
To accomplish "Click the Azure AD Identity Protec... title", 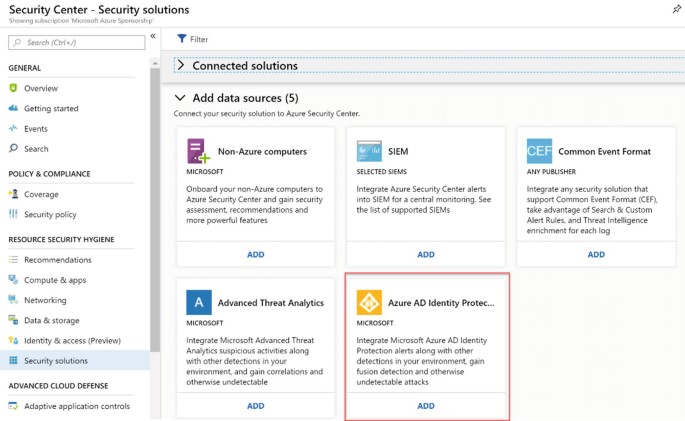I will tap(441, 303).
